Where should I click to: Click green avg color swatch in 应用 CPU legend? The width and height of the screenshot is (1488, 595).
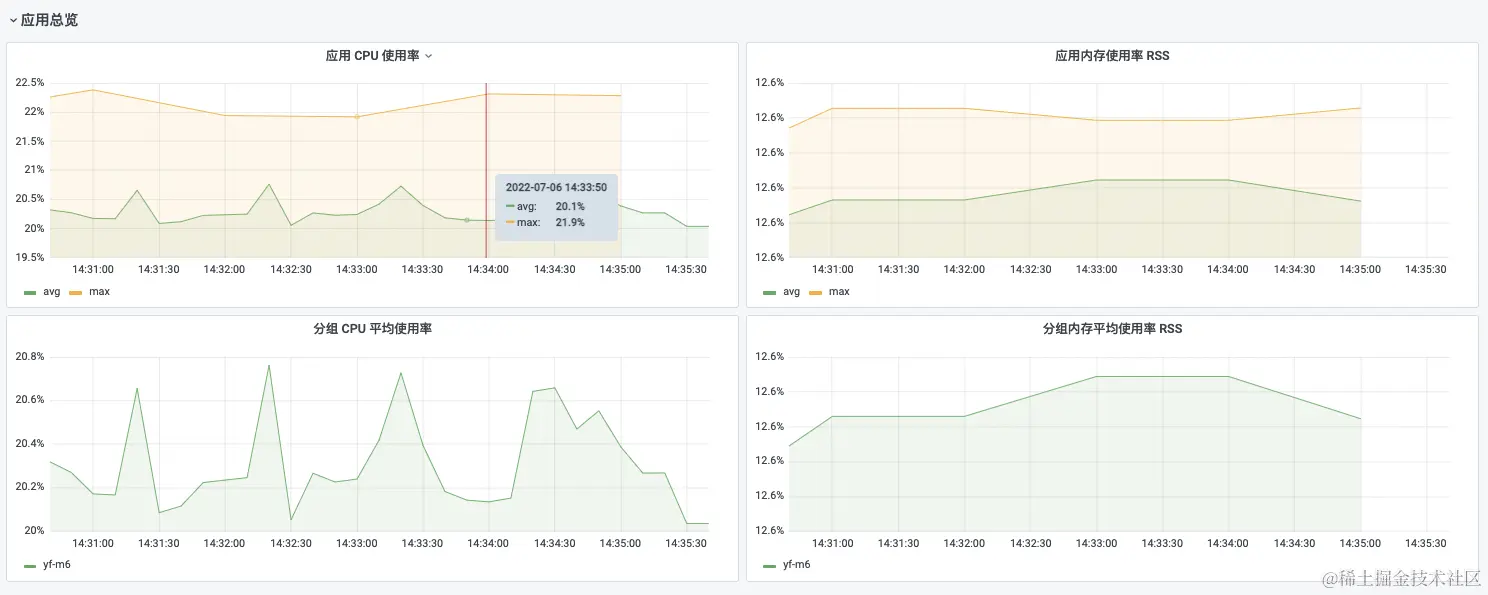29,292
